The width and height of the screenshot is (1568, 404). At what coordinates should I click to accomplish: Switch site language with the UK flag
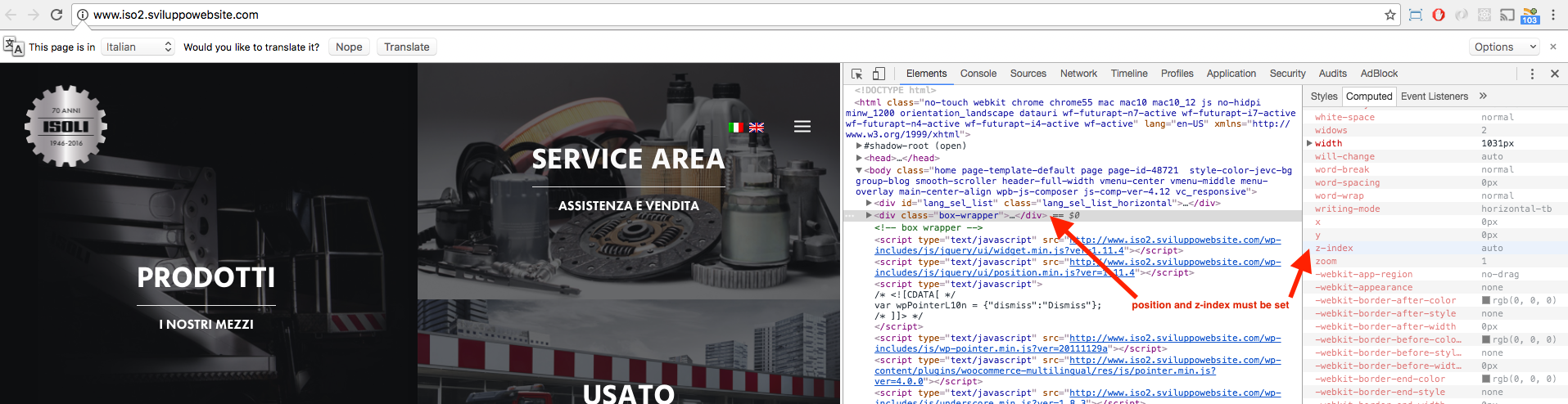tap(757, 127)
